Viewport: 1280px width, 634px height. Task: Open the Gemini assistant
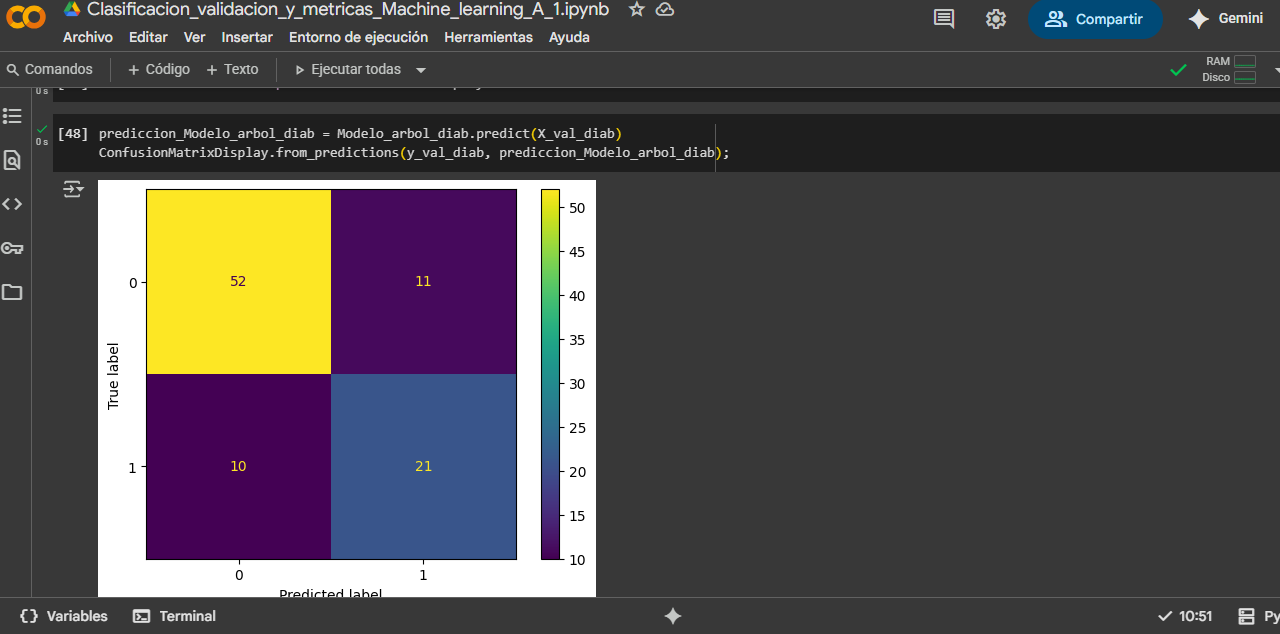1226,19
